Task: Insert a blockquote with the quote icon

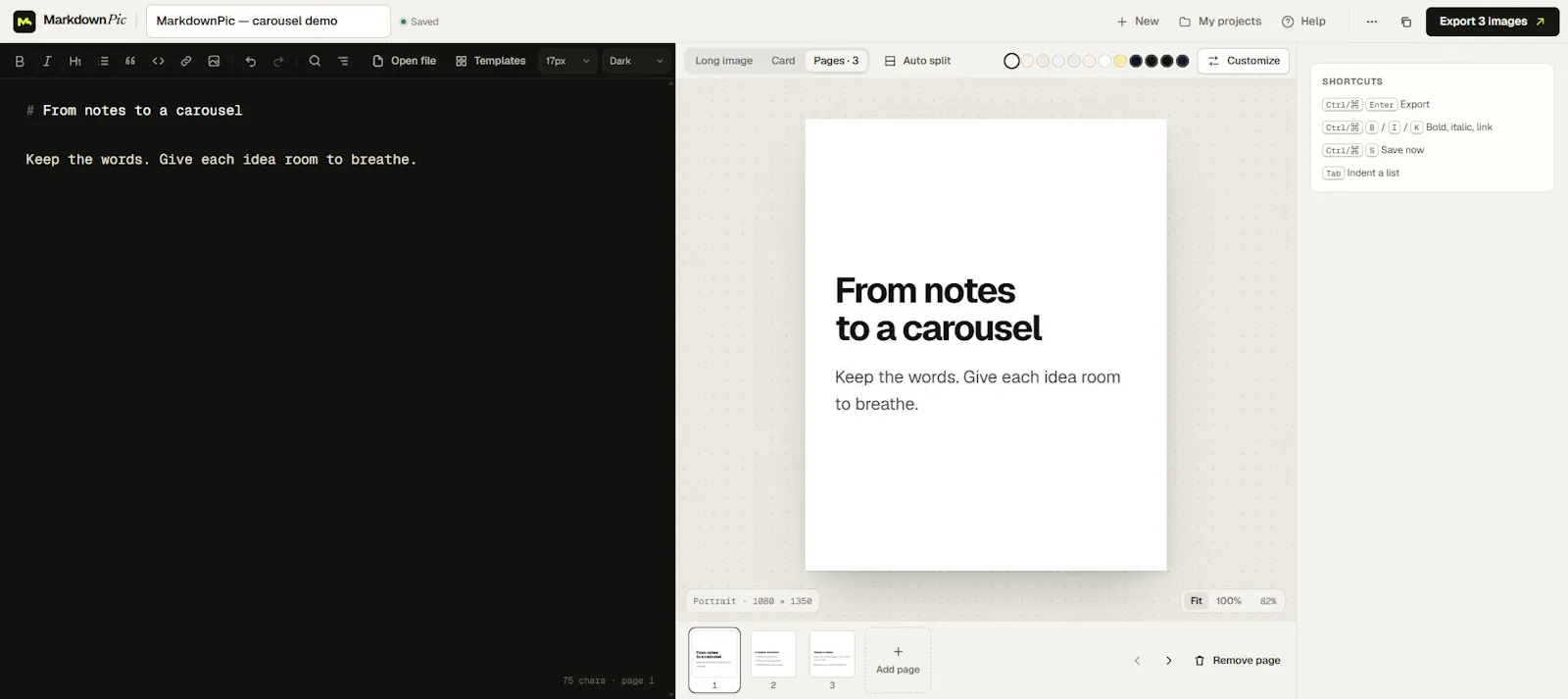Action: click(130, 61)
